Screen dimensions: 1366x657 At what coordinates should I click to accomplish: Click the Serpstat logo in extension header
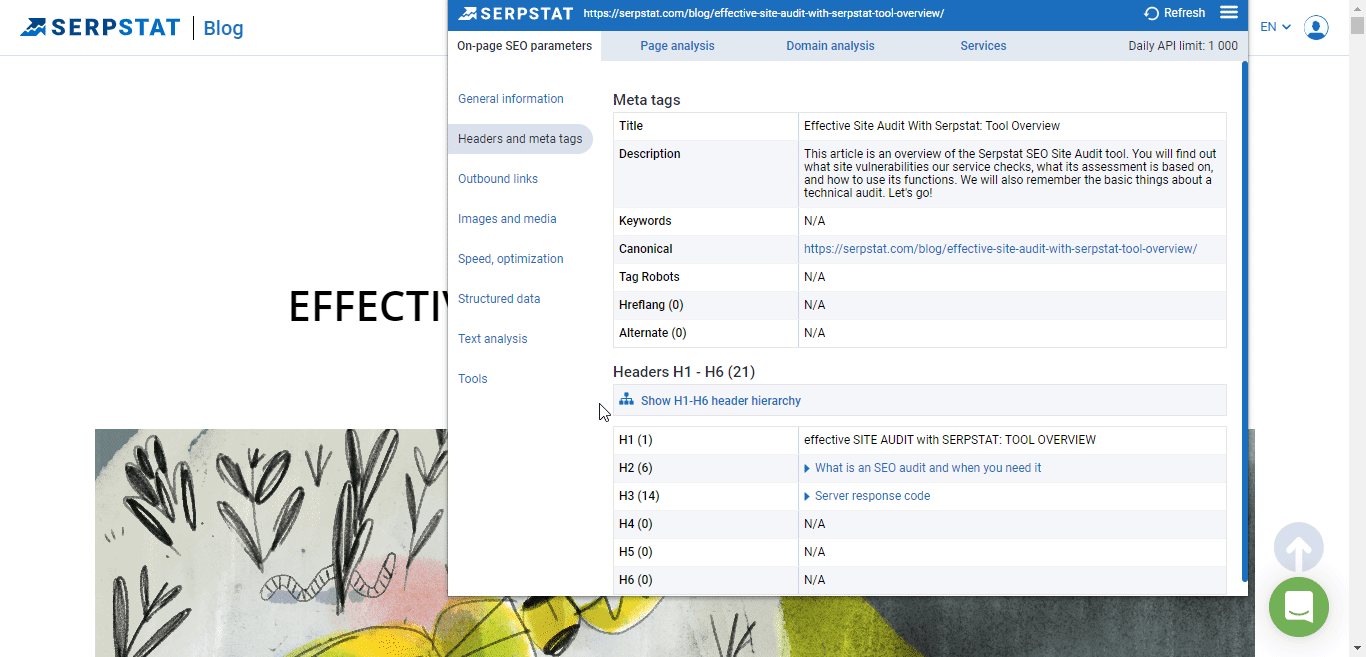[515, 13]
